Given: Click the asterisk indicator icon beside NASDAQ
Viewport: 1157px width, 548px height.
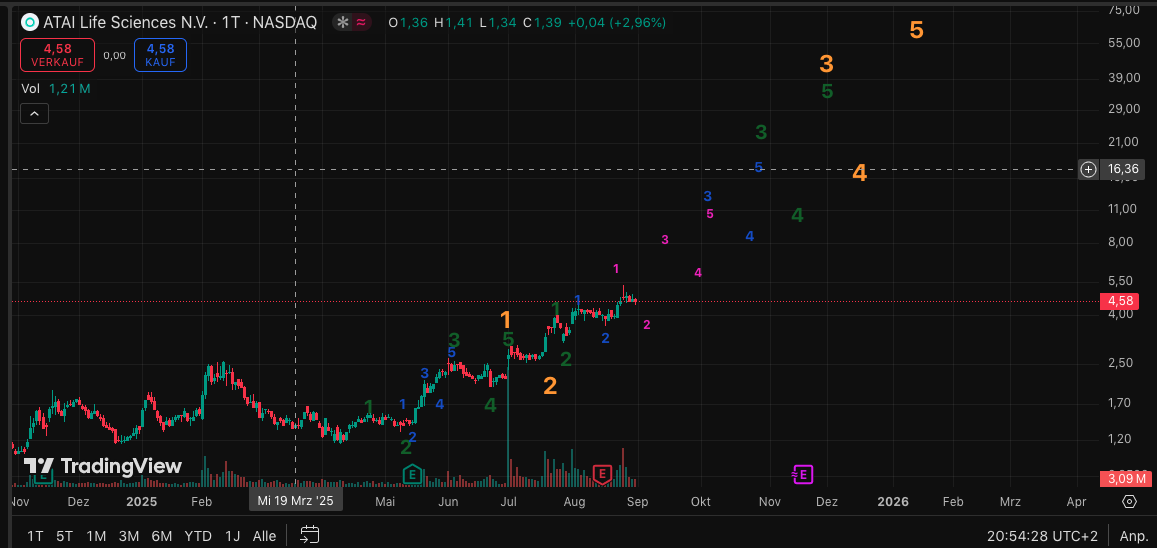Looking at the screenshot, I should pos(343,22).
